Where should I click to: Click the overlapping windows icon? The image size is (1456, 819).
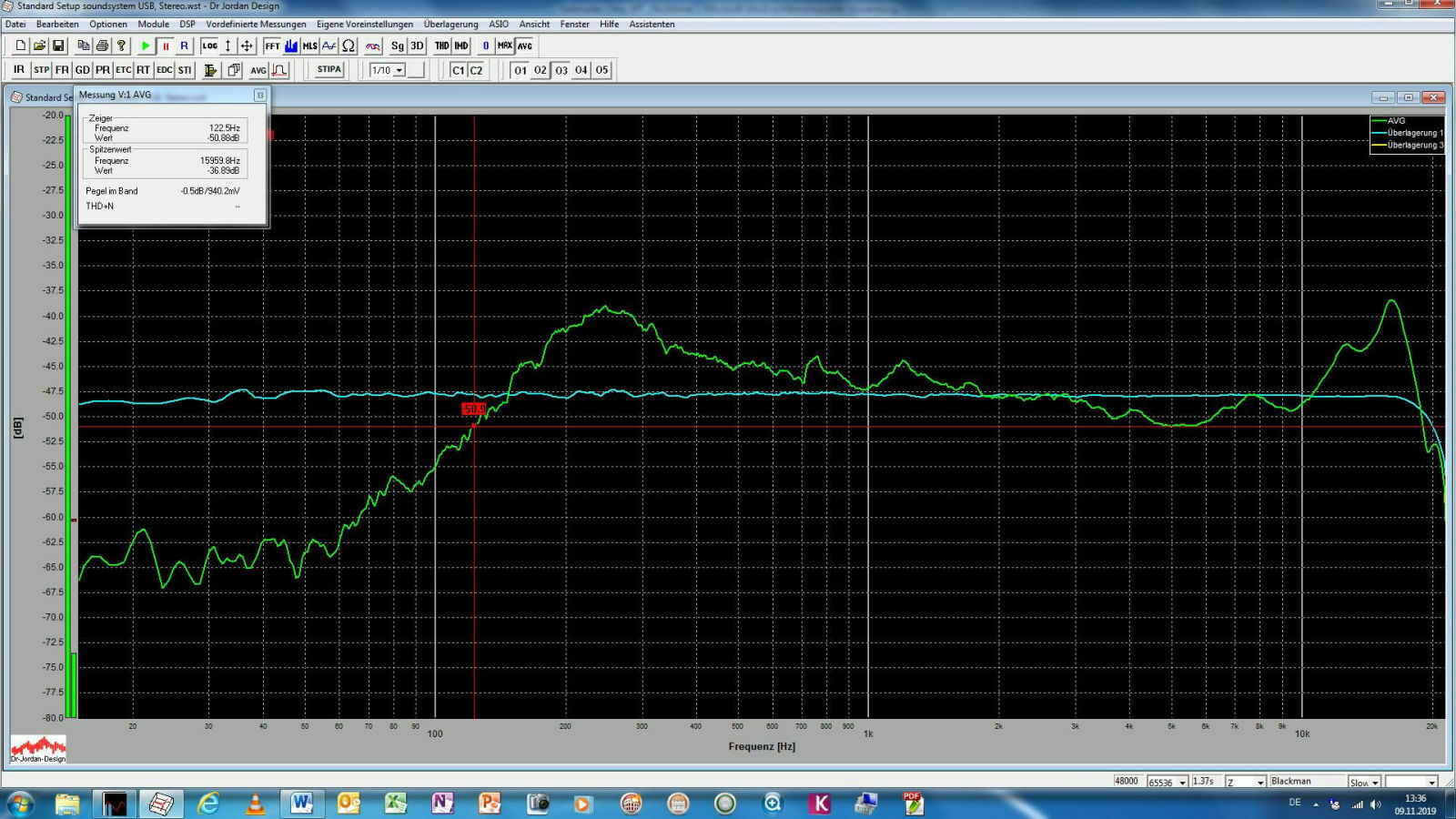coord(234,70)
